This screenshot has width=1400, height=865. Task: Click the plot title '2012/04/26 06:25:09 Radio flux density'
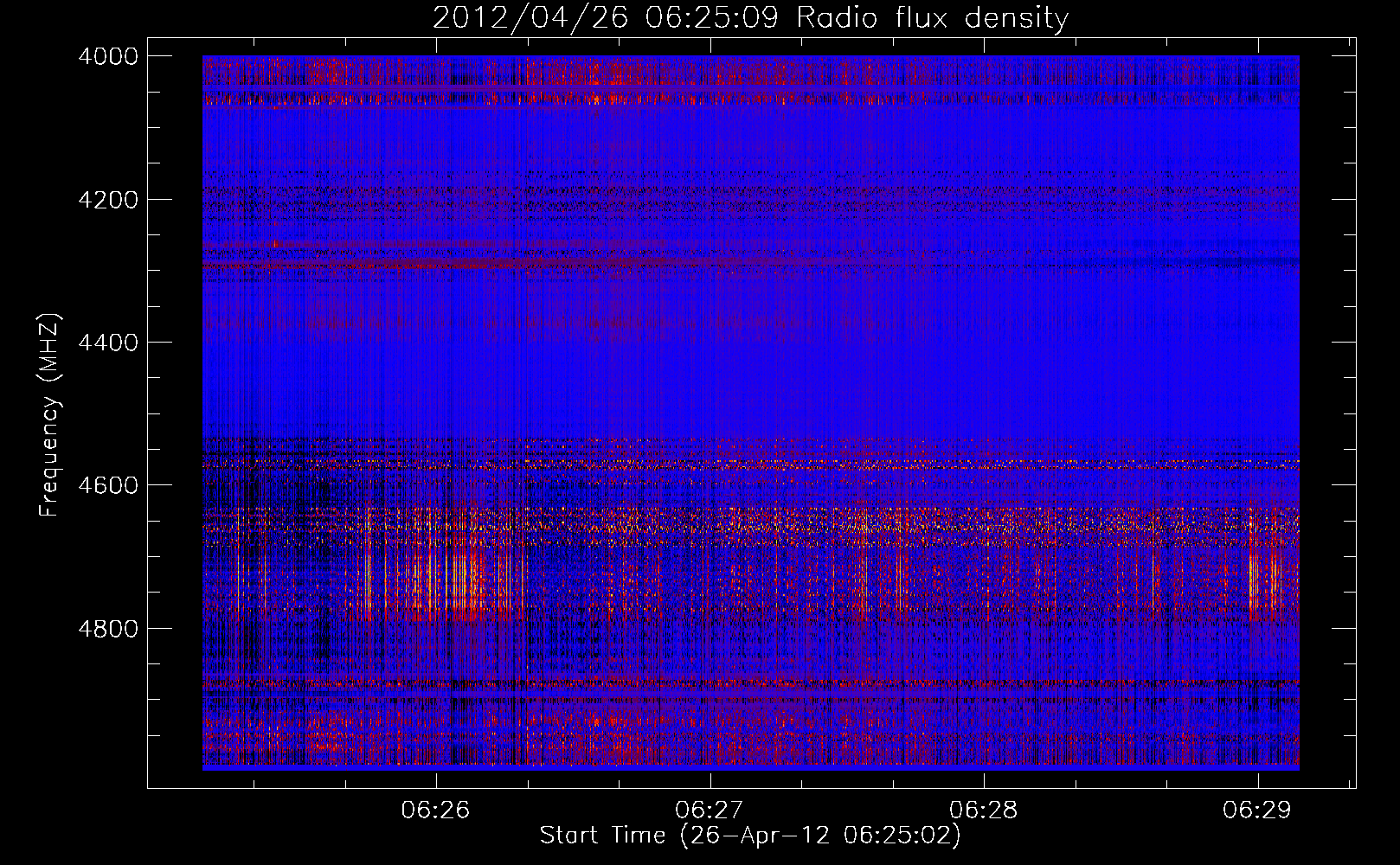click(750, 18)
